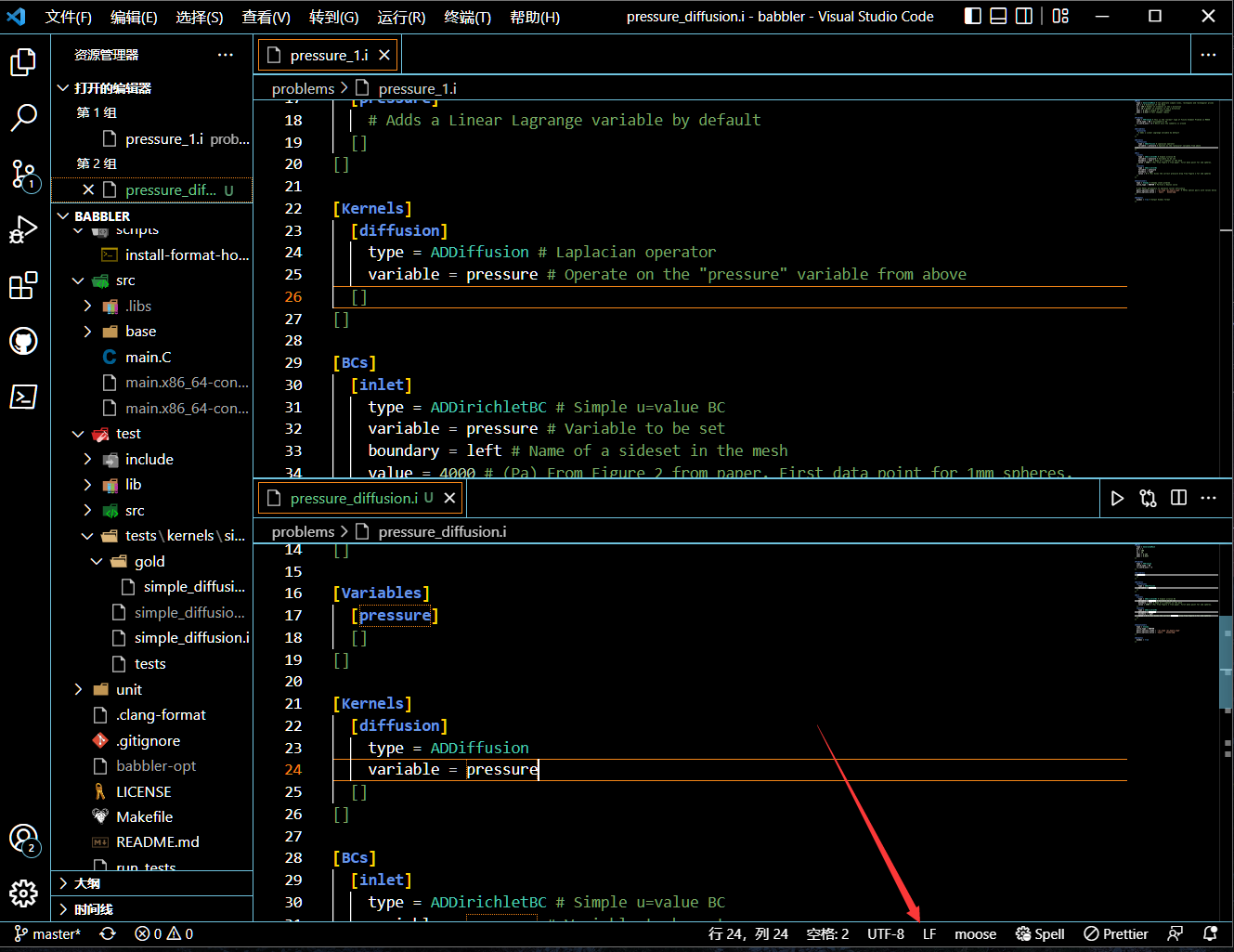
Task: Open the notifications bell
Action: (x=1212, y=933)
